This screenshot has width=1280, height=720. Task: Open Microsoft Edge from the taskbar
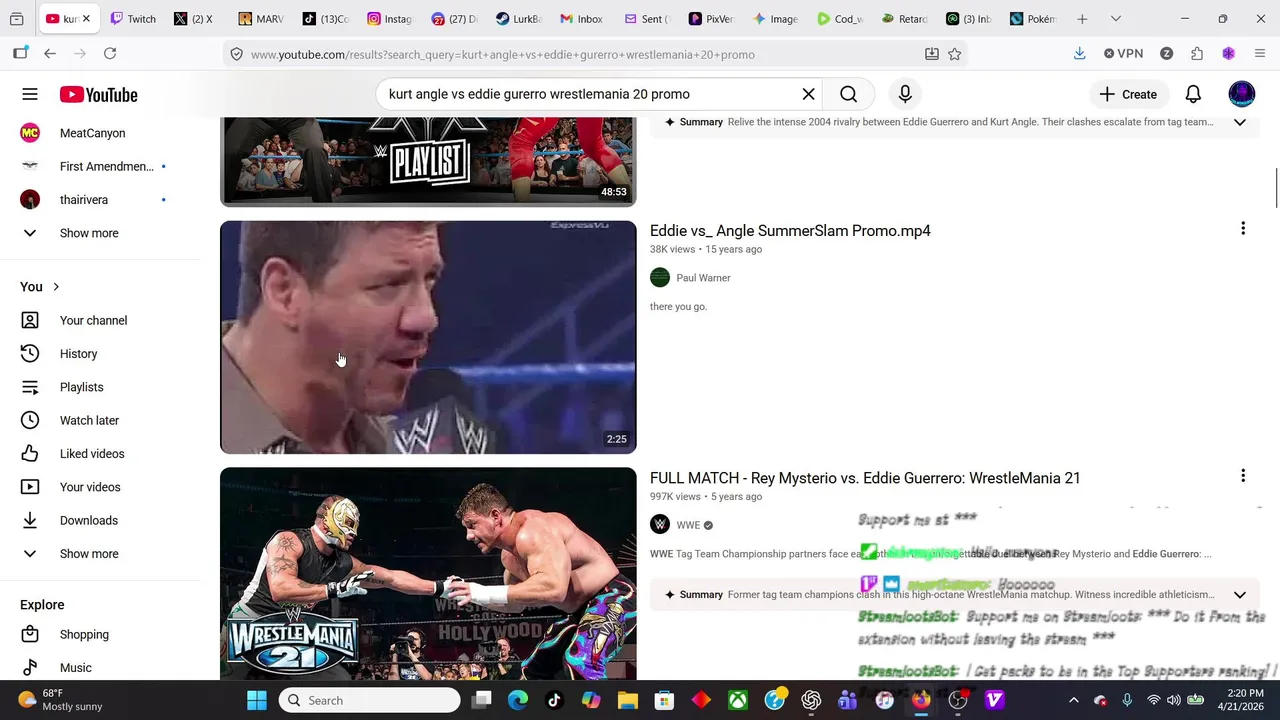coord(517,700)
